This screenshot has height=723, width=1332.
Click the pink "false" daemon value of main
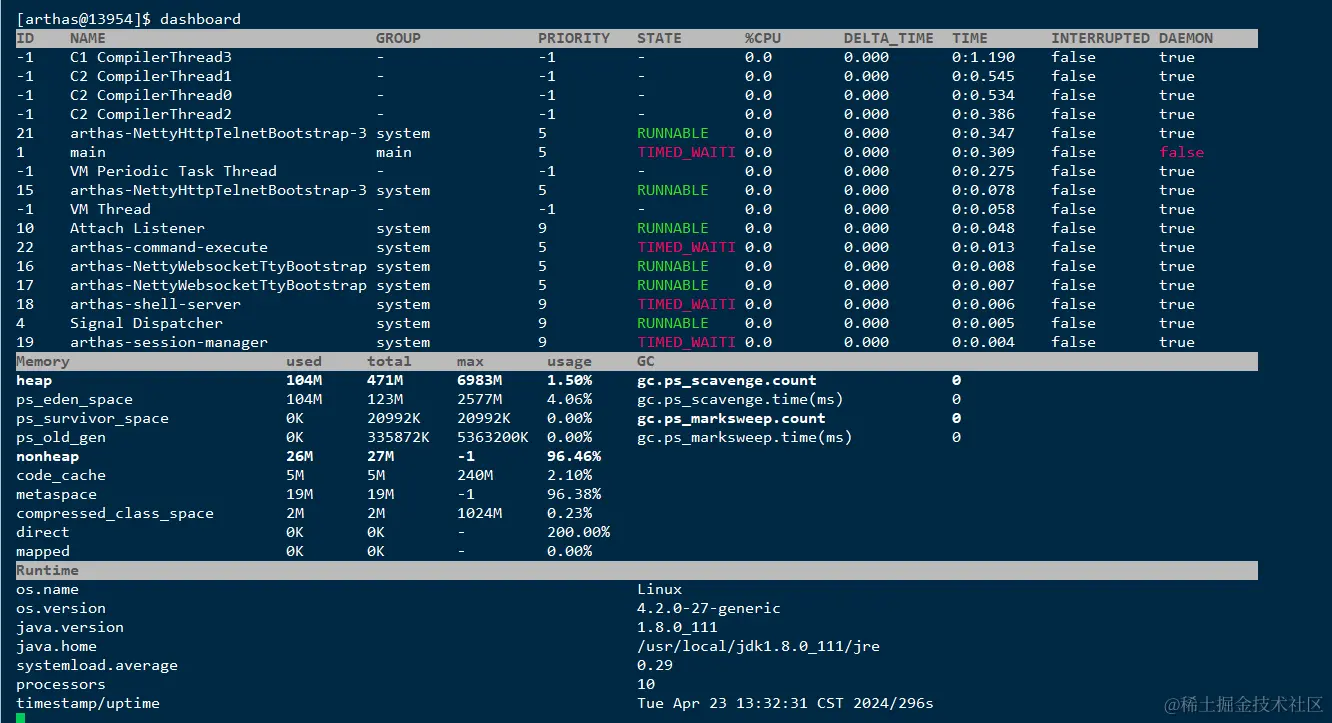coord(1181,152)
